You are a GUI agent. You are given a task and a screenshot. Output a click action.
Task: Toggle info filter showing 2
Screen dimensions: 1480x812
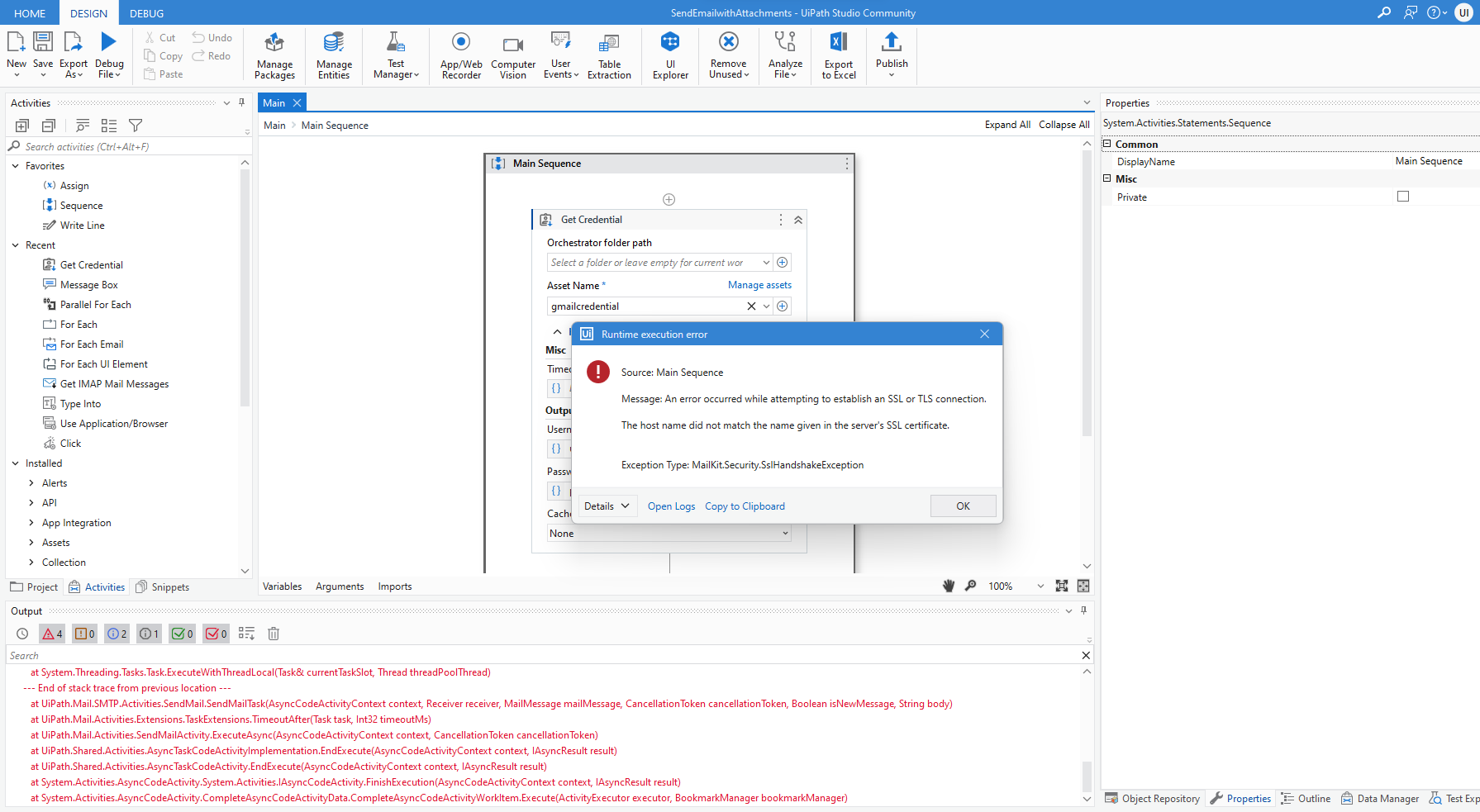tap(117, 634)
